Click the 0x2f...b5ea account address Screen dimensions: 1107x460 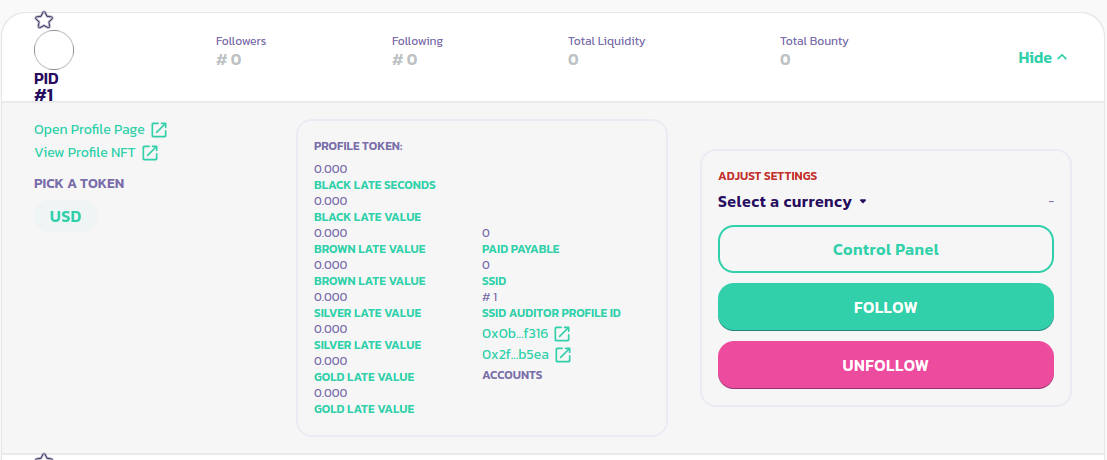[515, 355]
